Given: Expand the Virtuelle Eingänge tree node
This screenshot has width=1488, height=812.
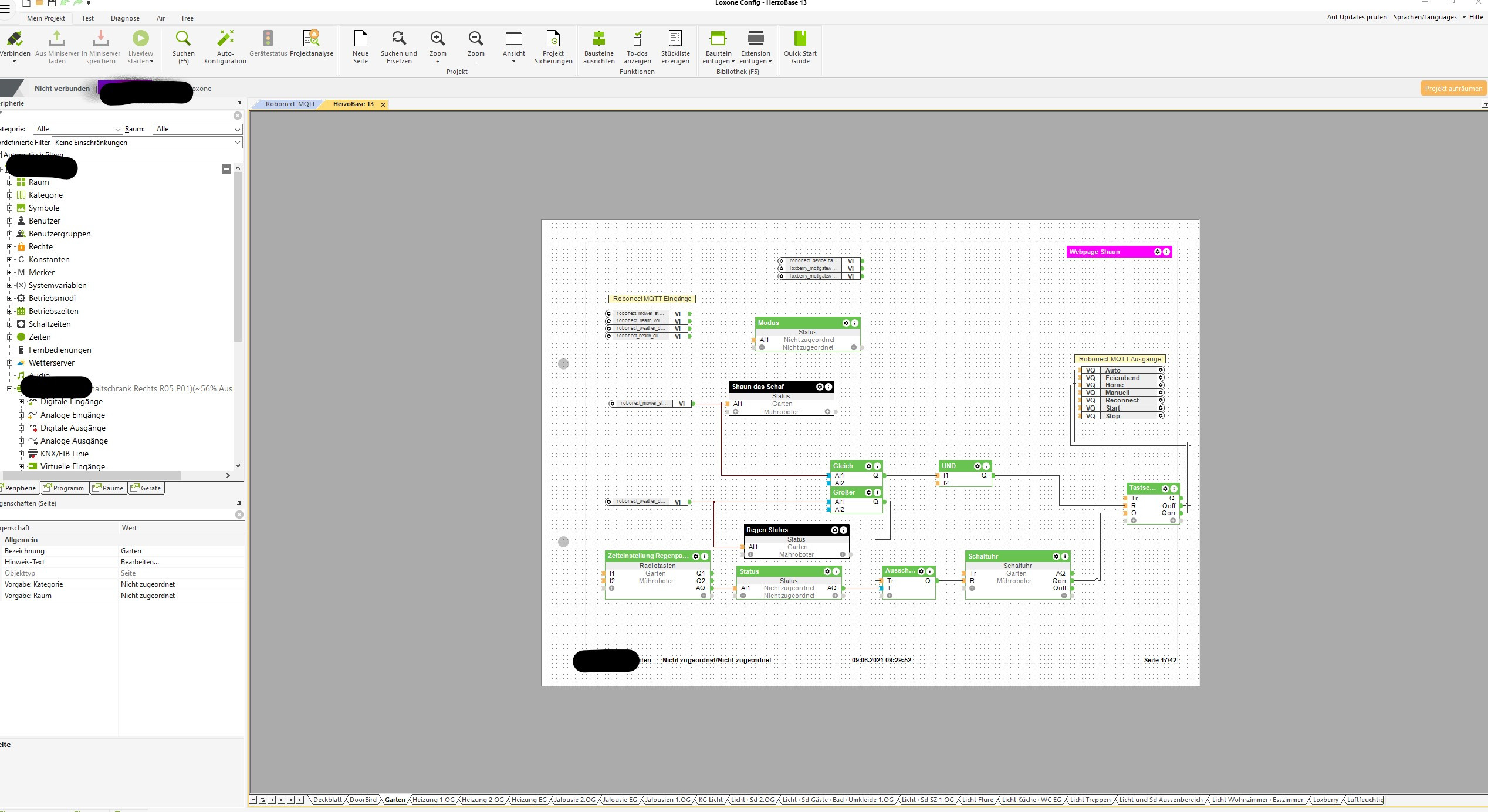Looking at the screenshot, I should click(x=22, y=466).
